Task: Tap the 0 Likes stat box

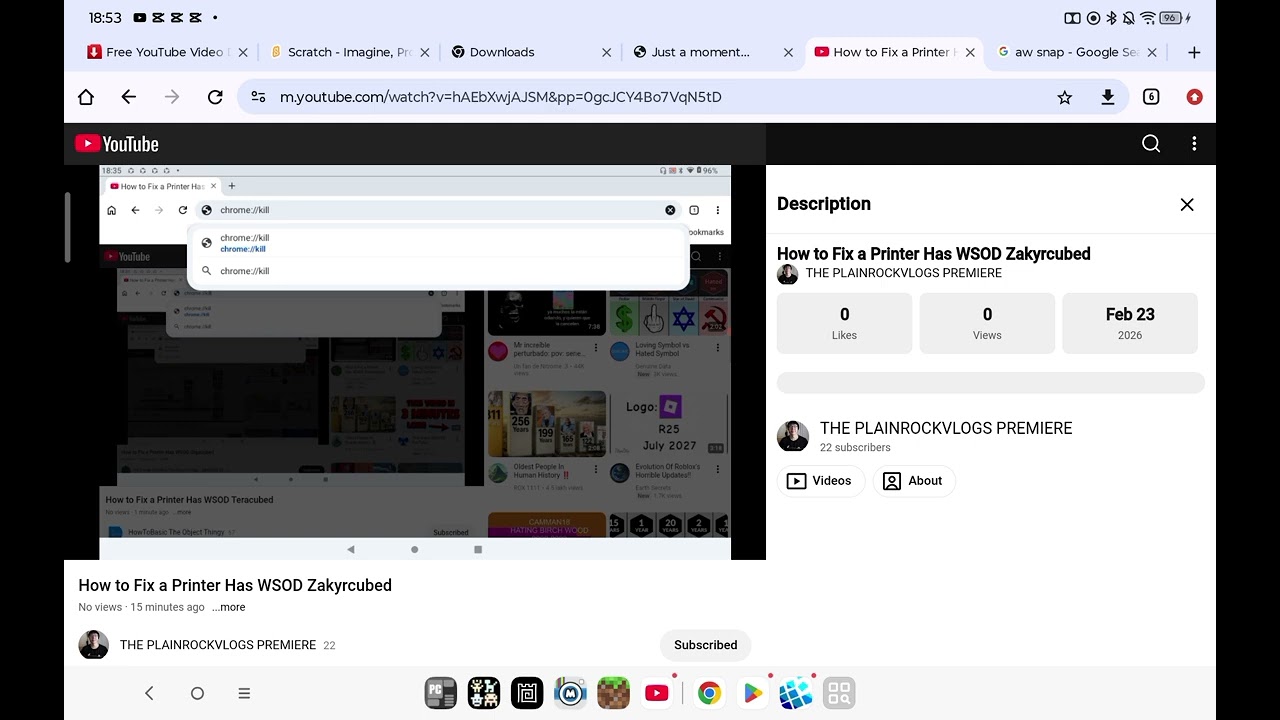Action: (x=845, y=323)
